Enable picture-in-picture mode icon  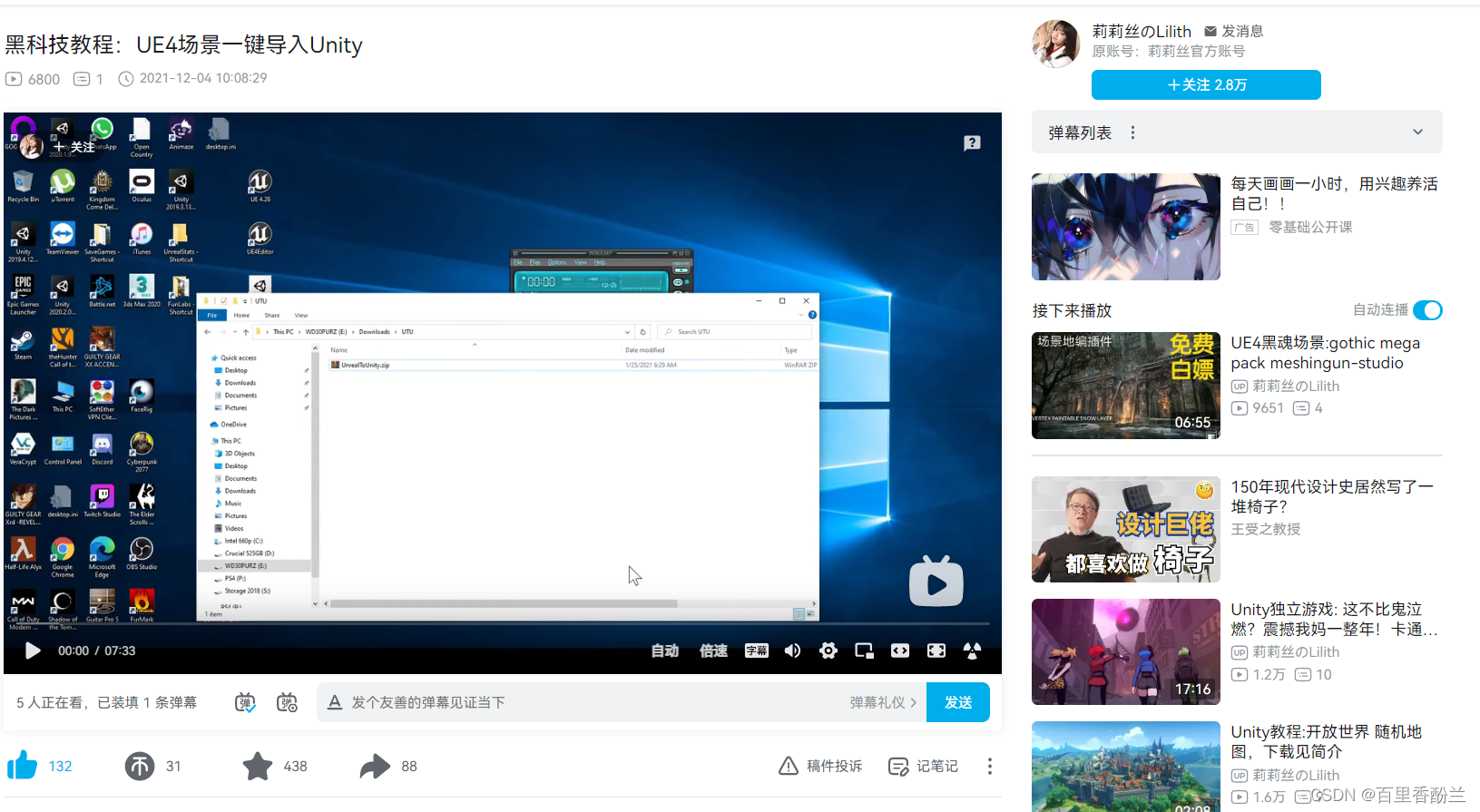pos(864,651)
